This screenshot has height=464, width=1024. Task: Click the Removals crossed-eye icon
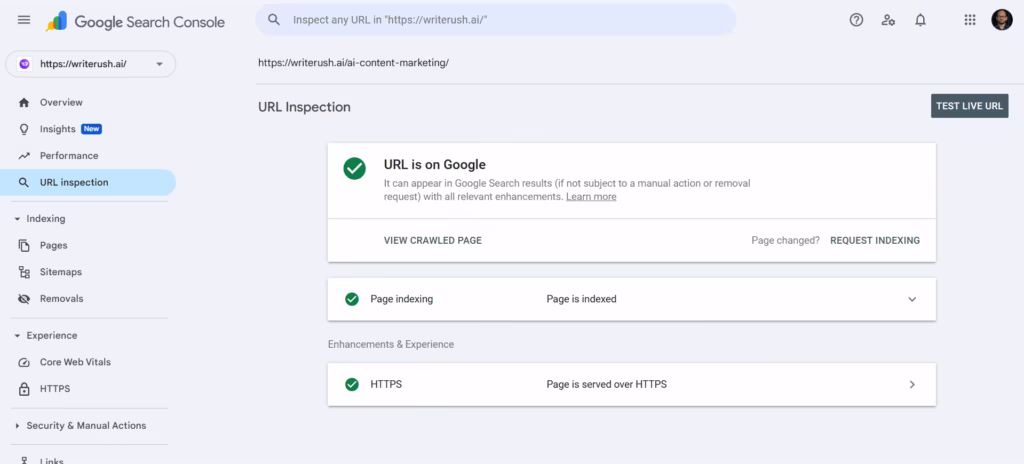click(x=24, y=299)
